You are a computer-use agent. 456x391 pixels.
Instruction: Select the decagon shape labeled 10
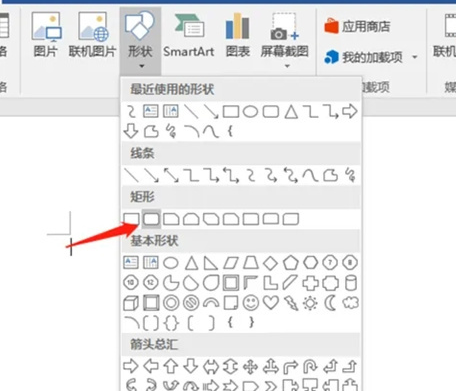(131, 283)
